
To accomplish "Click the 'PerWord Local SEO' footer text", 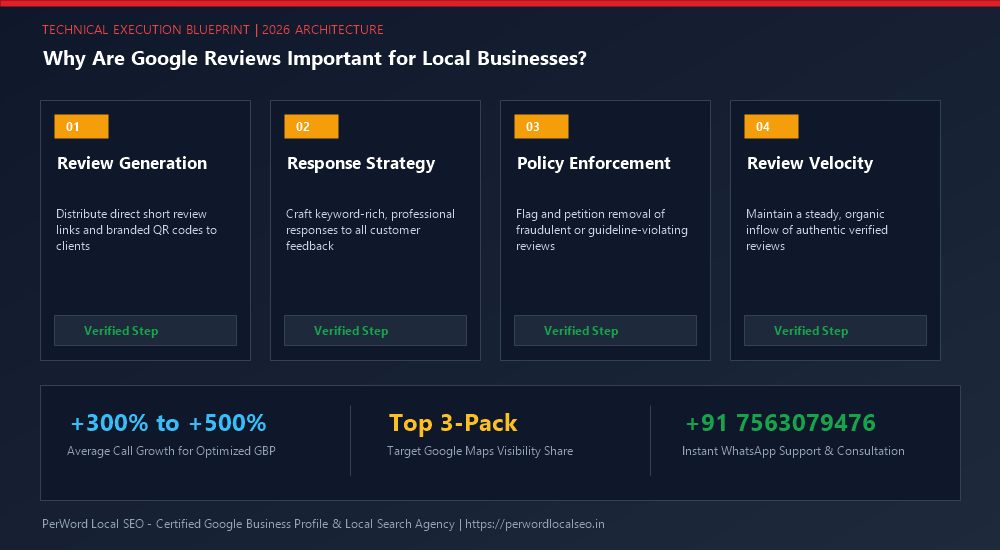I will (x=93, y=524).
